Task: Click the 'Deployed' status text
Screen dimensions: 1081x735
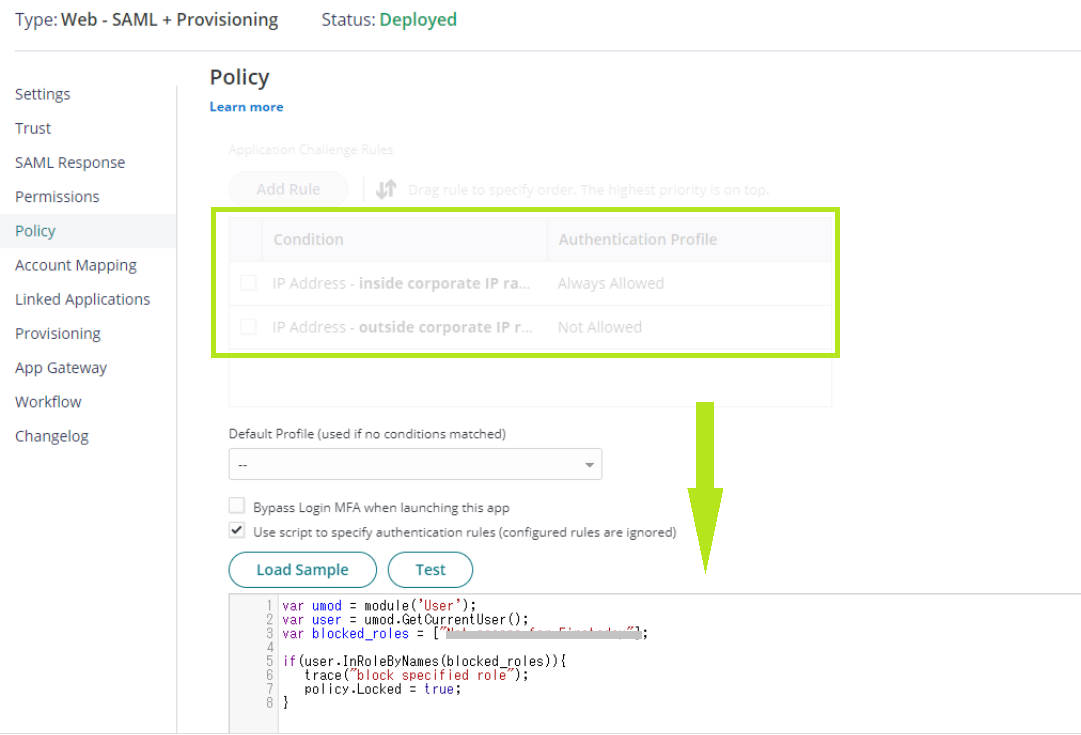Action: coord(418,20)
